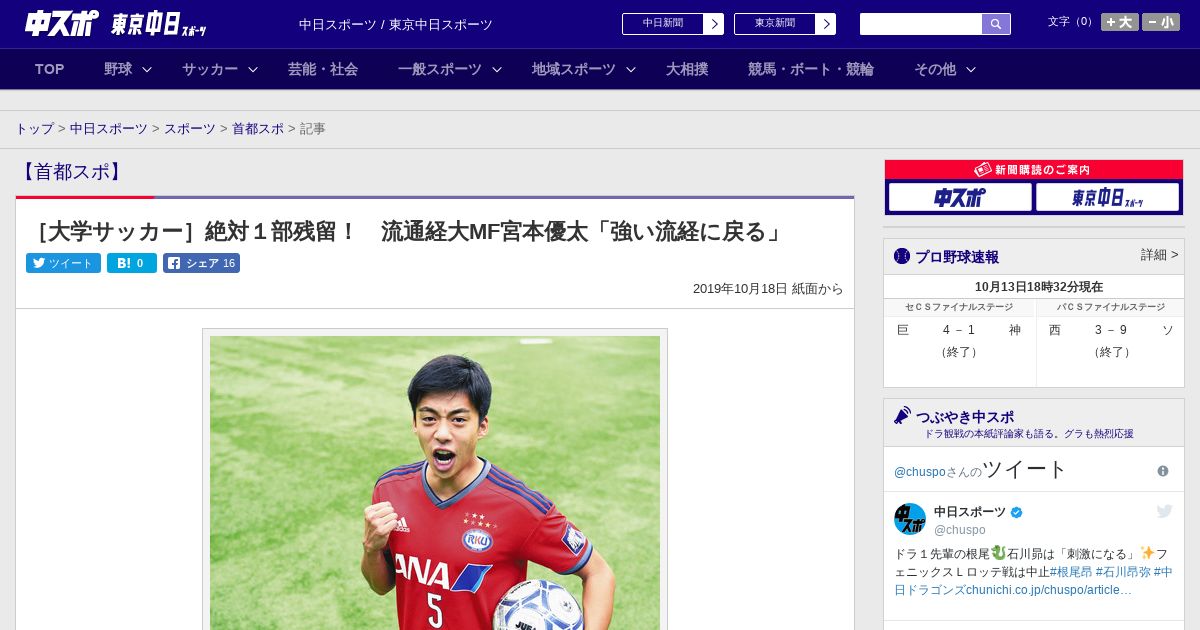The height and width of the screenshot is (630, 1200).
Task: Open 大相撲 section
Action: pos(687,69)
